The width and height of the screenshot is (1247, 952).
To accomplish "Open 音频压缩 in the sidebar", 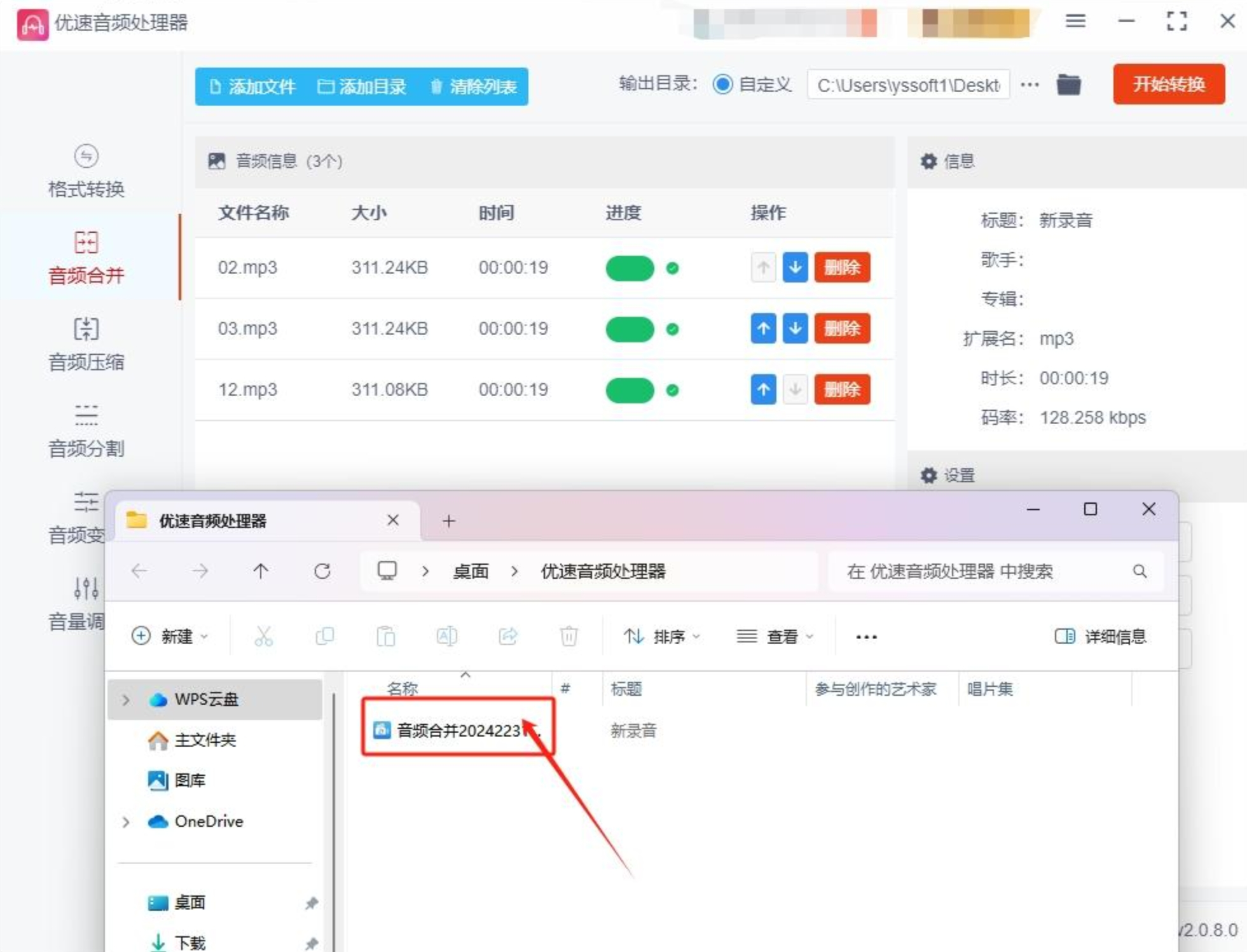I will coord(86,344).
